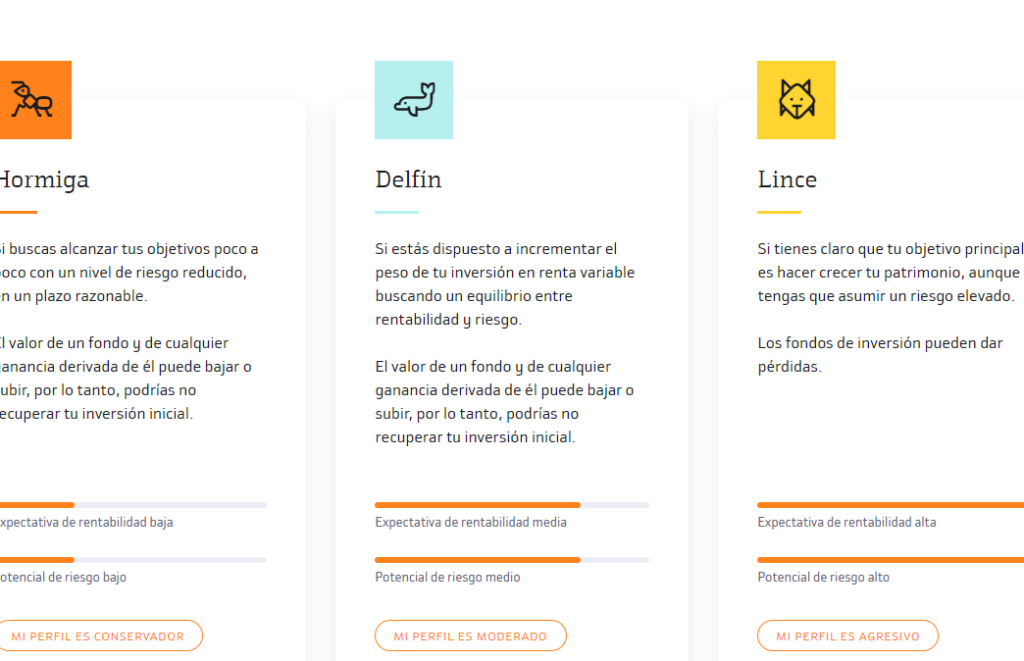The width and height of the screenshot is (1024, 661).
Task: Click Hormiga's low risk potential bar
Action: tap(132, 560)
